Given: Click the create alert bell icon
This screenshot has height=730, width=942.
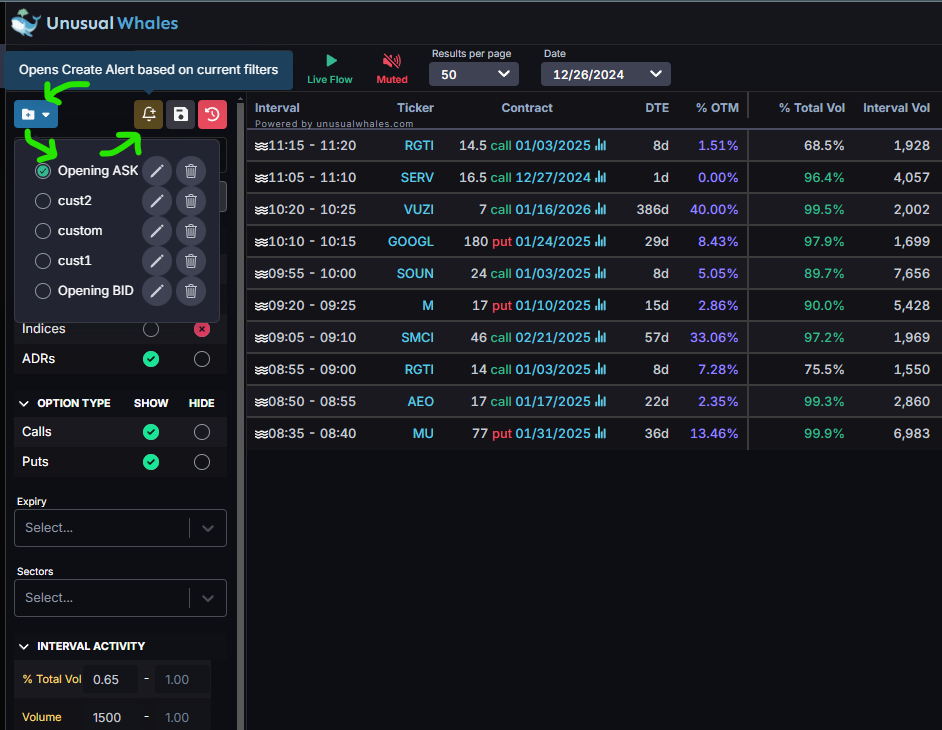Looking at the screenshot, I should [149, 114].
